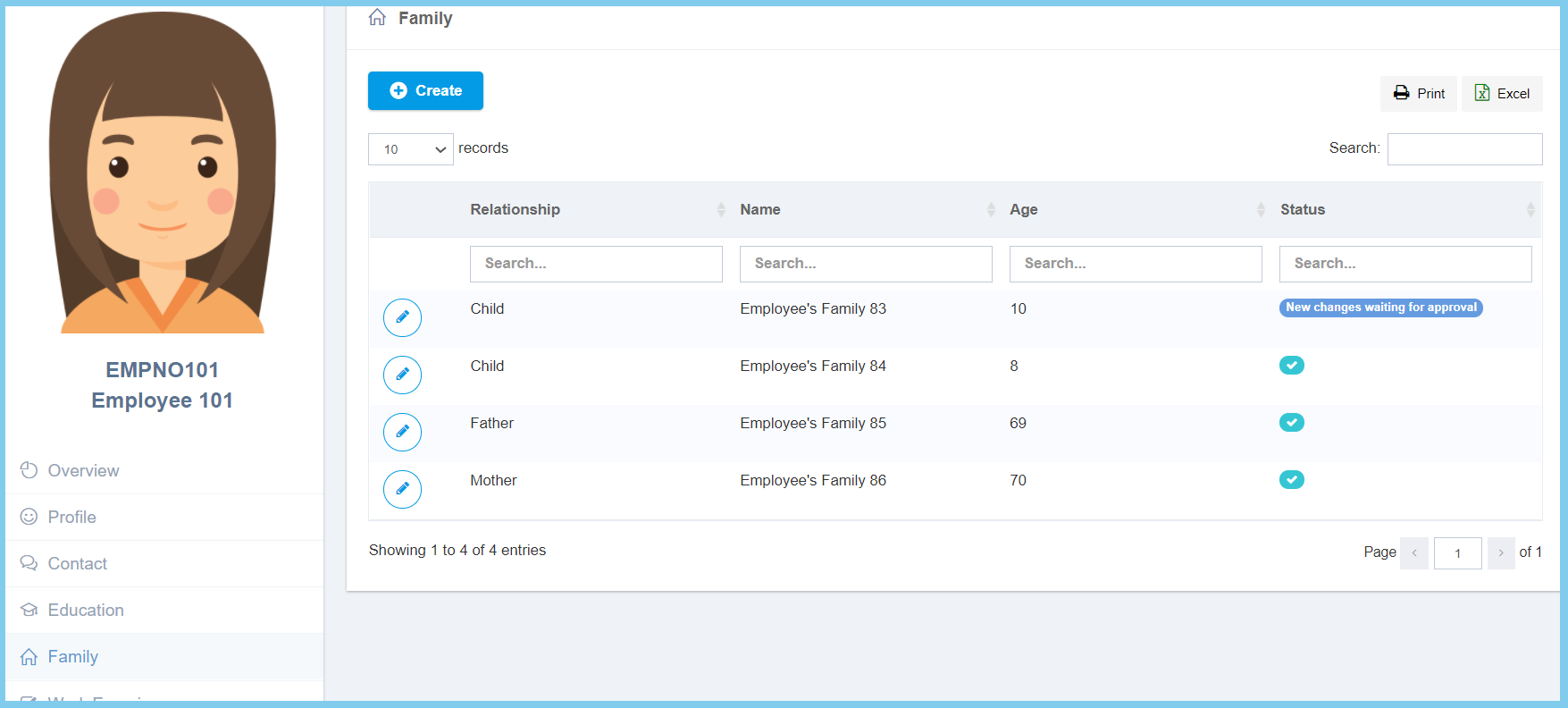The width and height of the screenshot is (1568, 708).
Task: Open Overview in the sidebar
Action: click(x=83, y=471)
